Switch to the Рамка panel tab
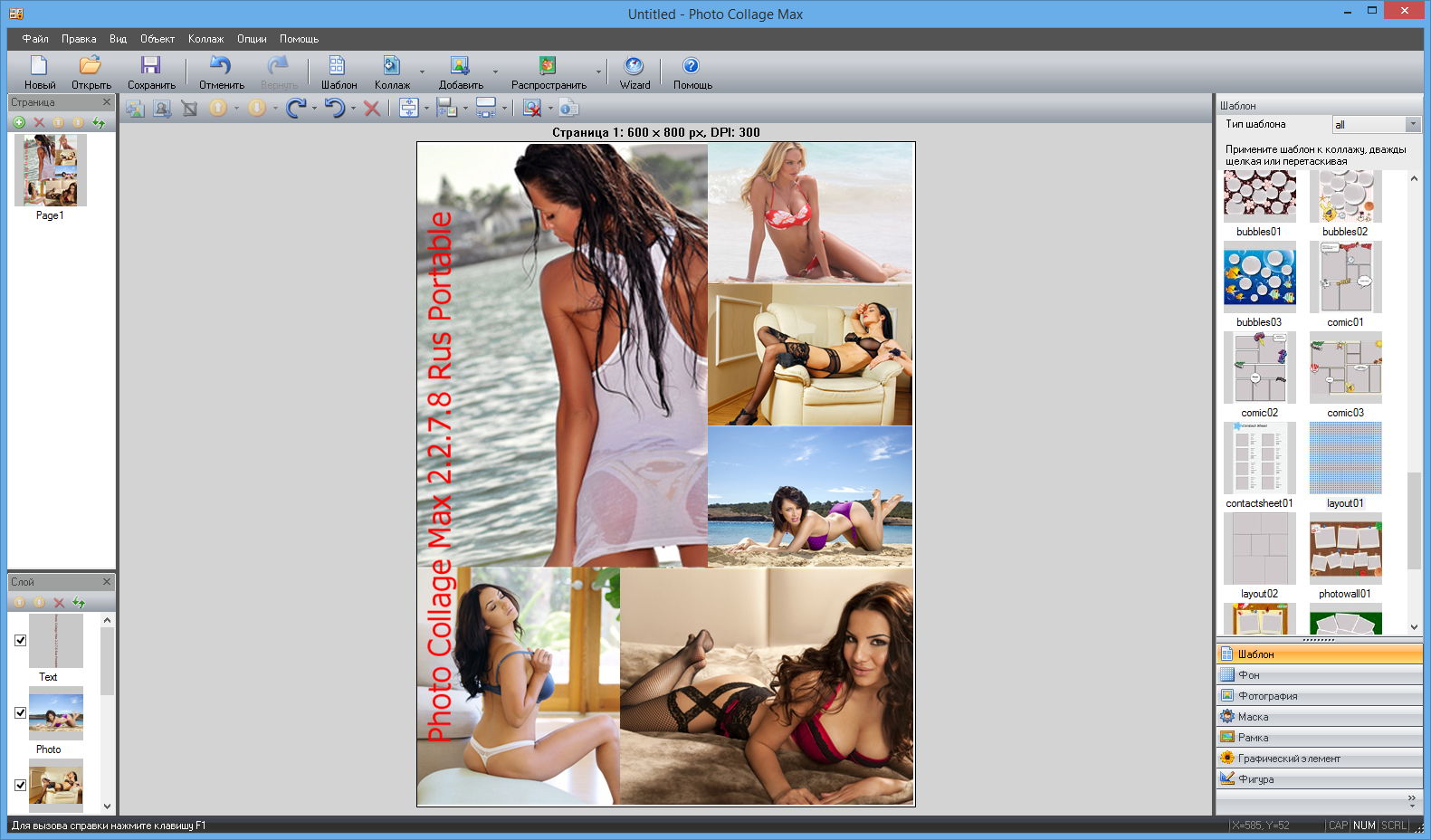 (1320, 738)
